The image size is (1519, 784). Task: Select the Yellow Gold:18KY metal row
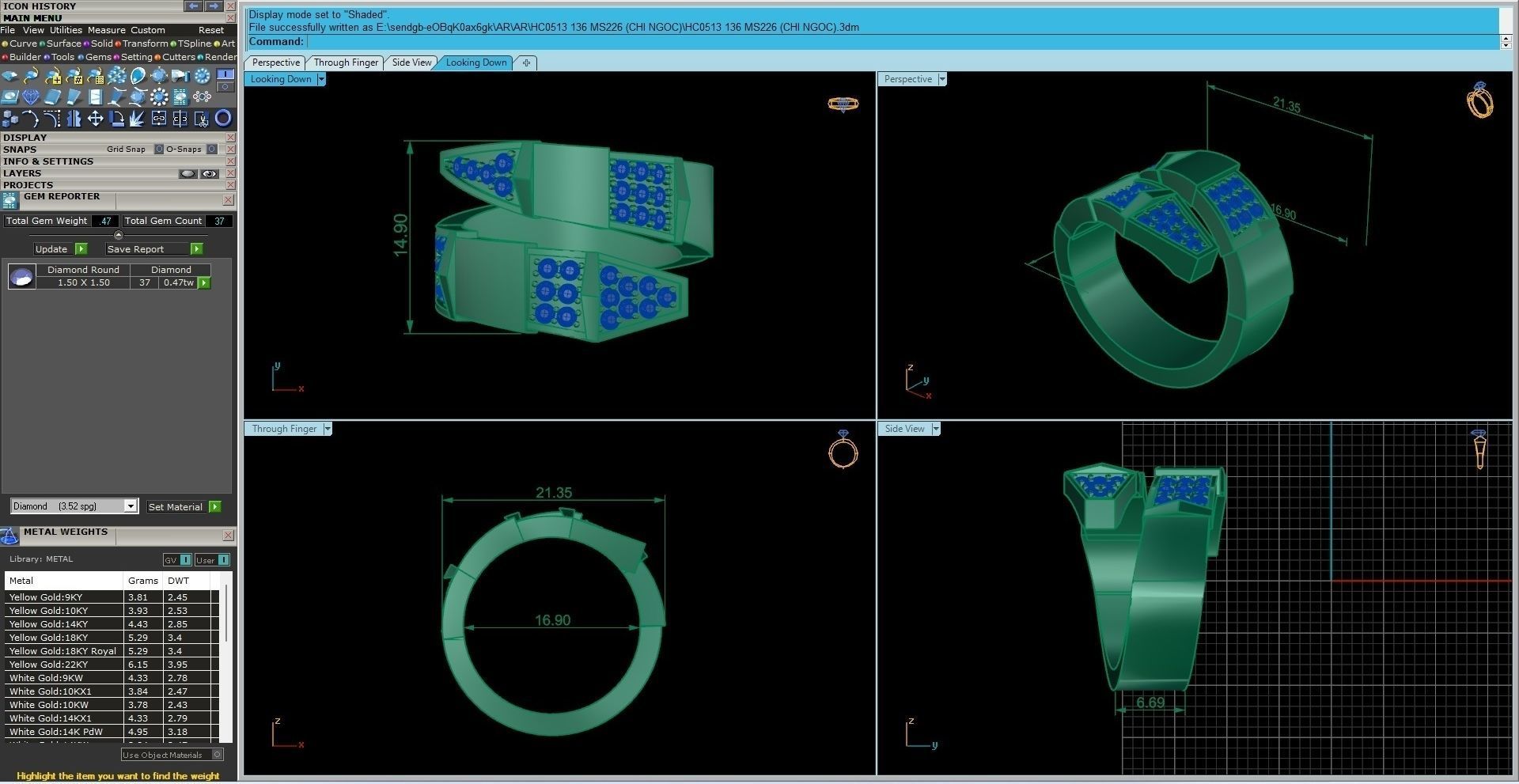(x=111, y=638)
